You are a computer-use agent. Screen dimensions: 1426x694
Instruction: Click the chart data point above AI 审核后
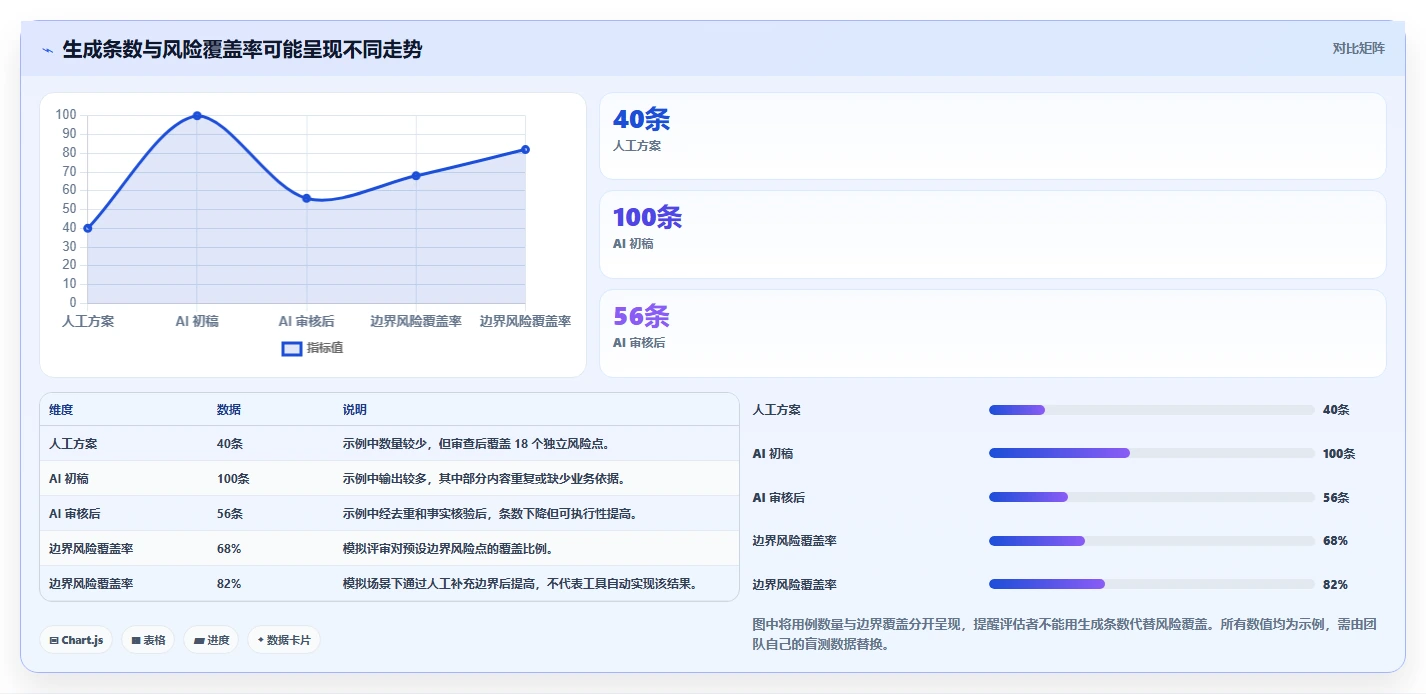click(306, 198)
